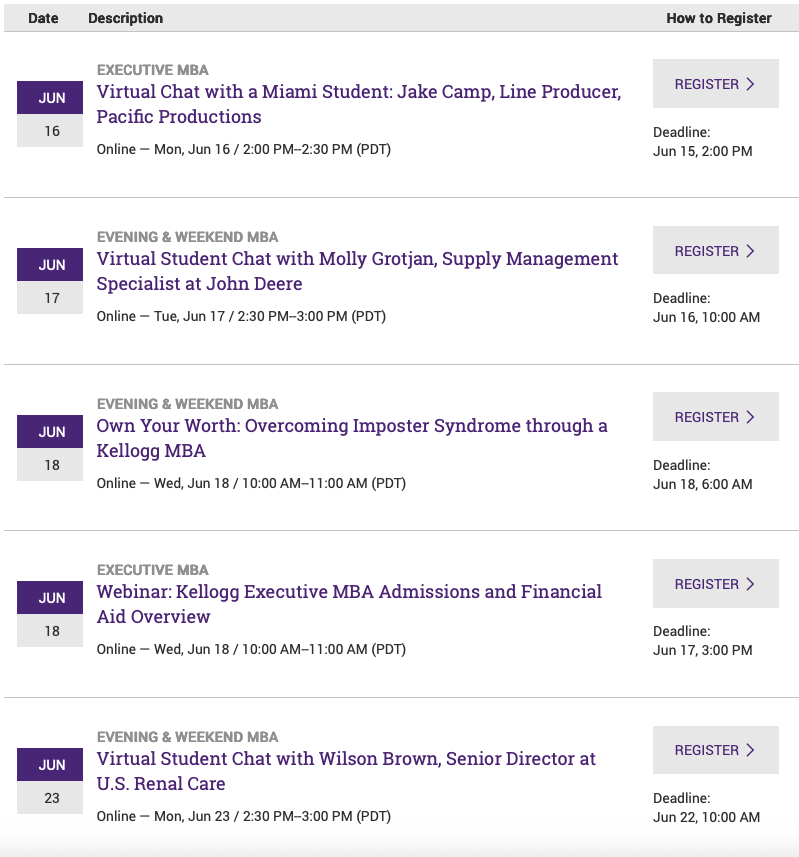Click the Jun 23 date badge
Screen dimensions: 799x857
coord(51,781)
